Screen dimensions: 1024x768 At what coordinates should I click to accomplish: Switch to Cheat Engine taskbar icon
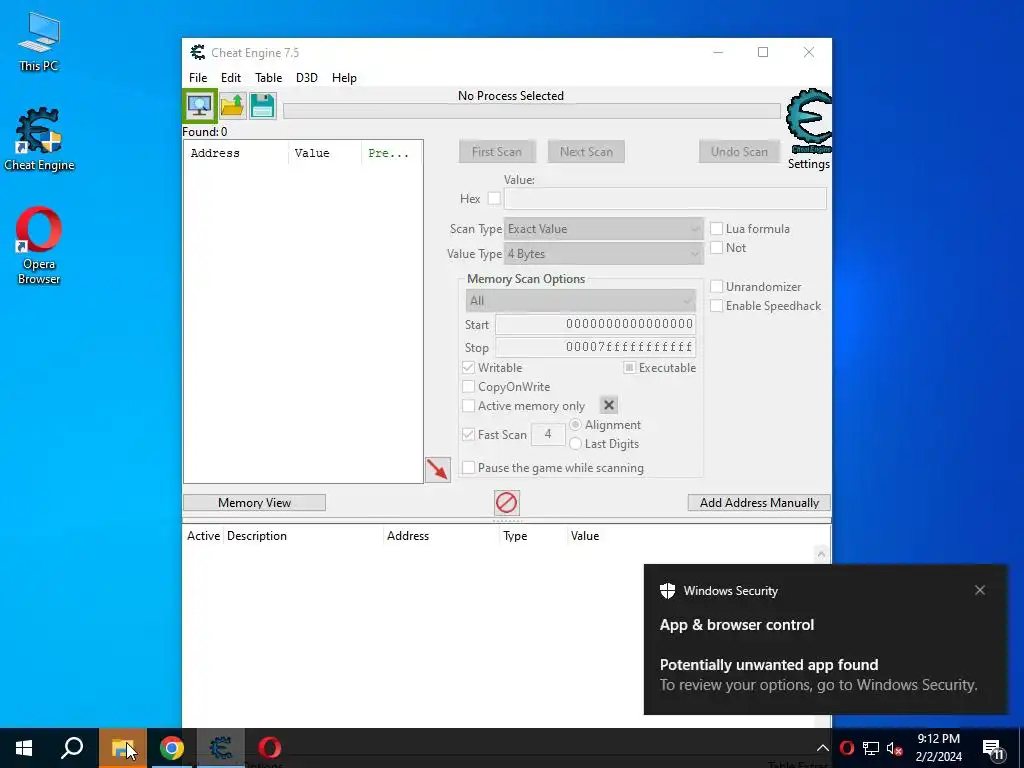[221, 748]
